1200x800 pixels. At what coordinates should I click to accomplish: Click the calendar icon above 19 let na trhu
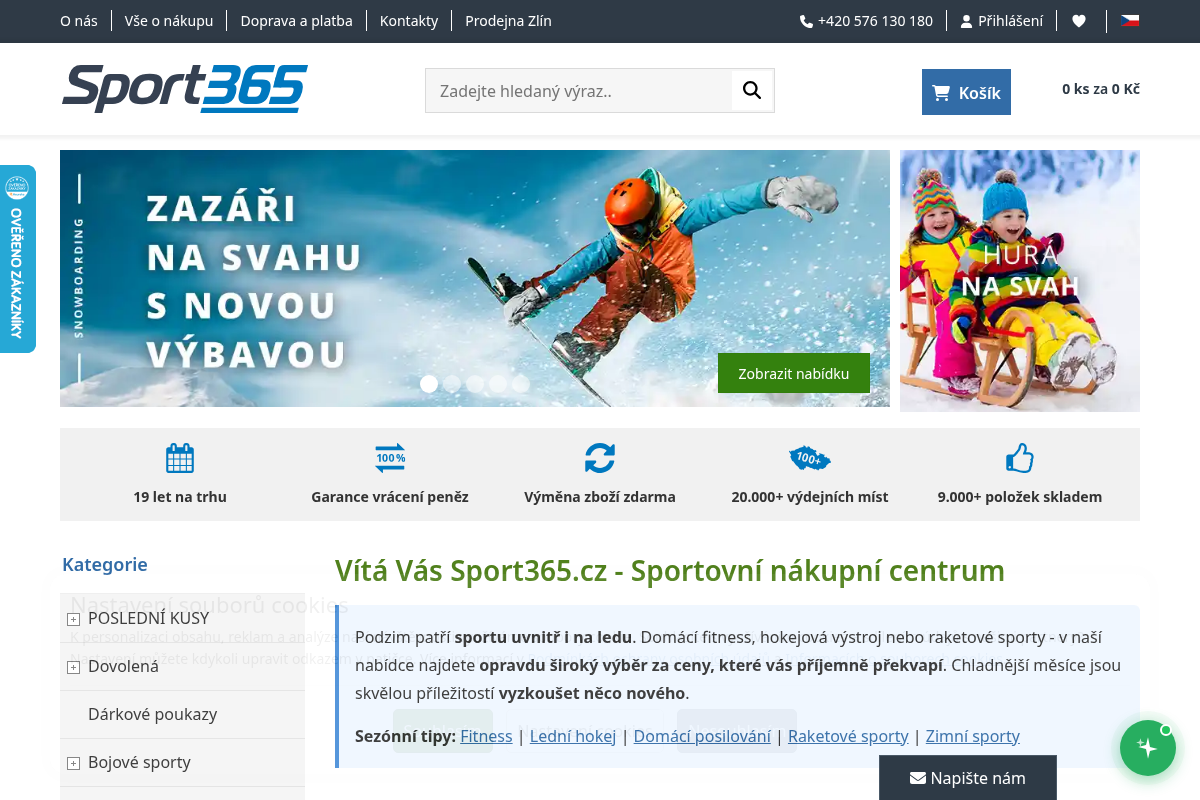[180, 458]
